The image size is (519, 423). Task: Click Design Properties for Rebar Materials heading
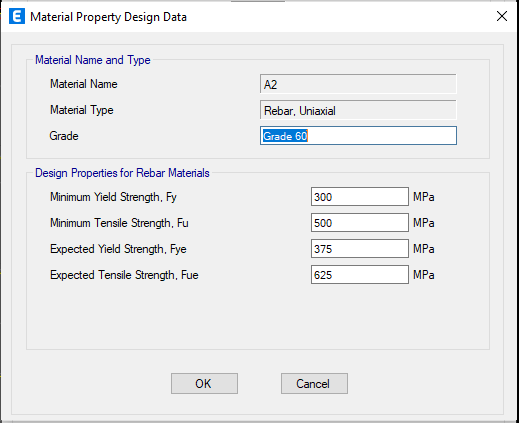click(x=122, y=173)
